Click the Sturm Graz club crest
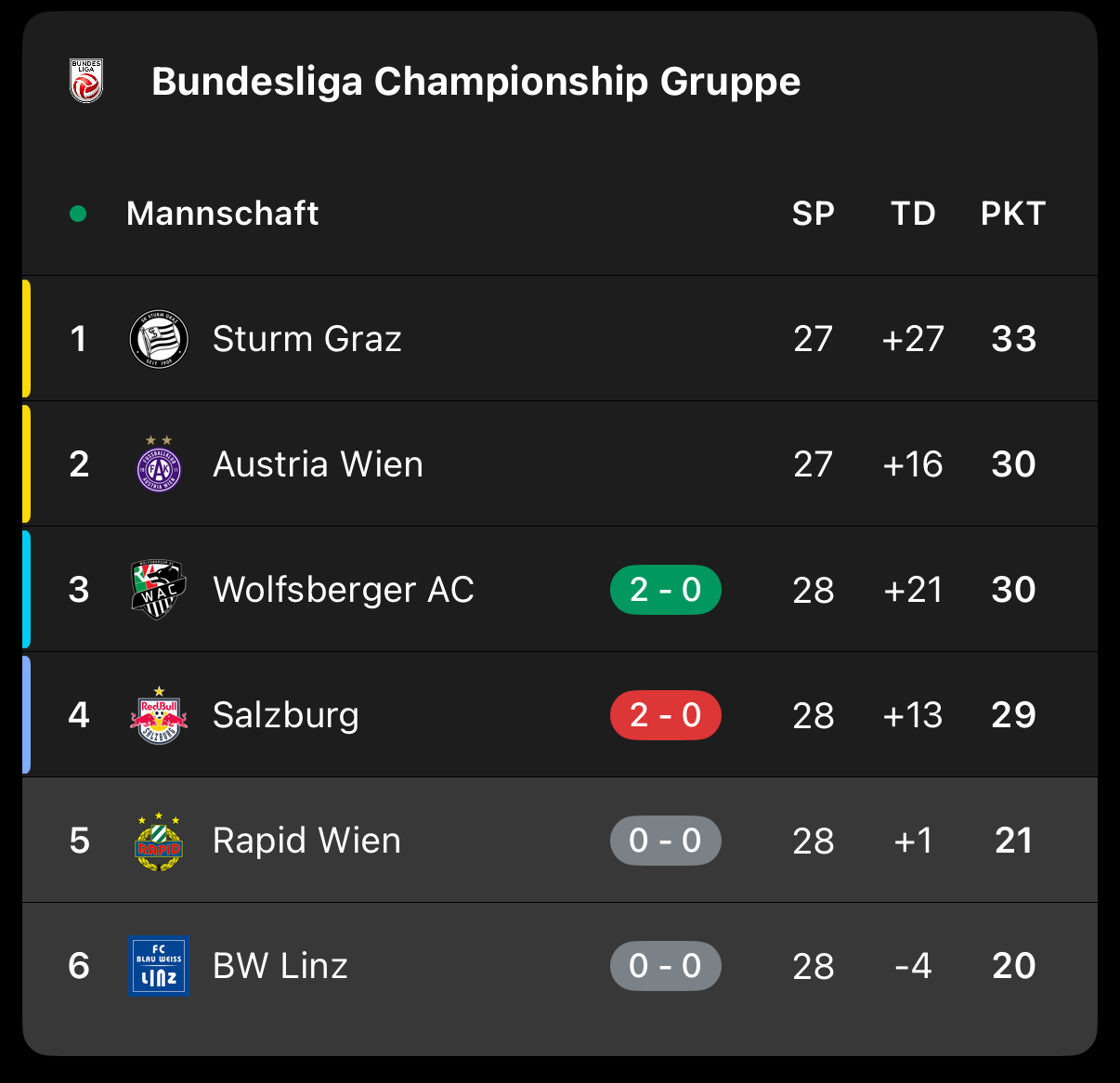 (159, 339)
